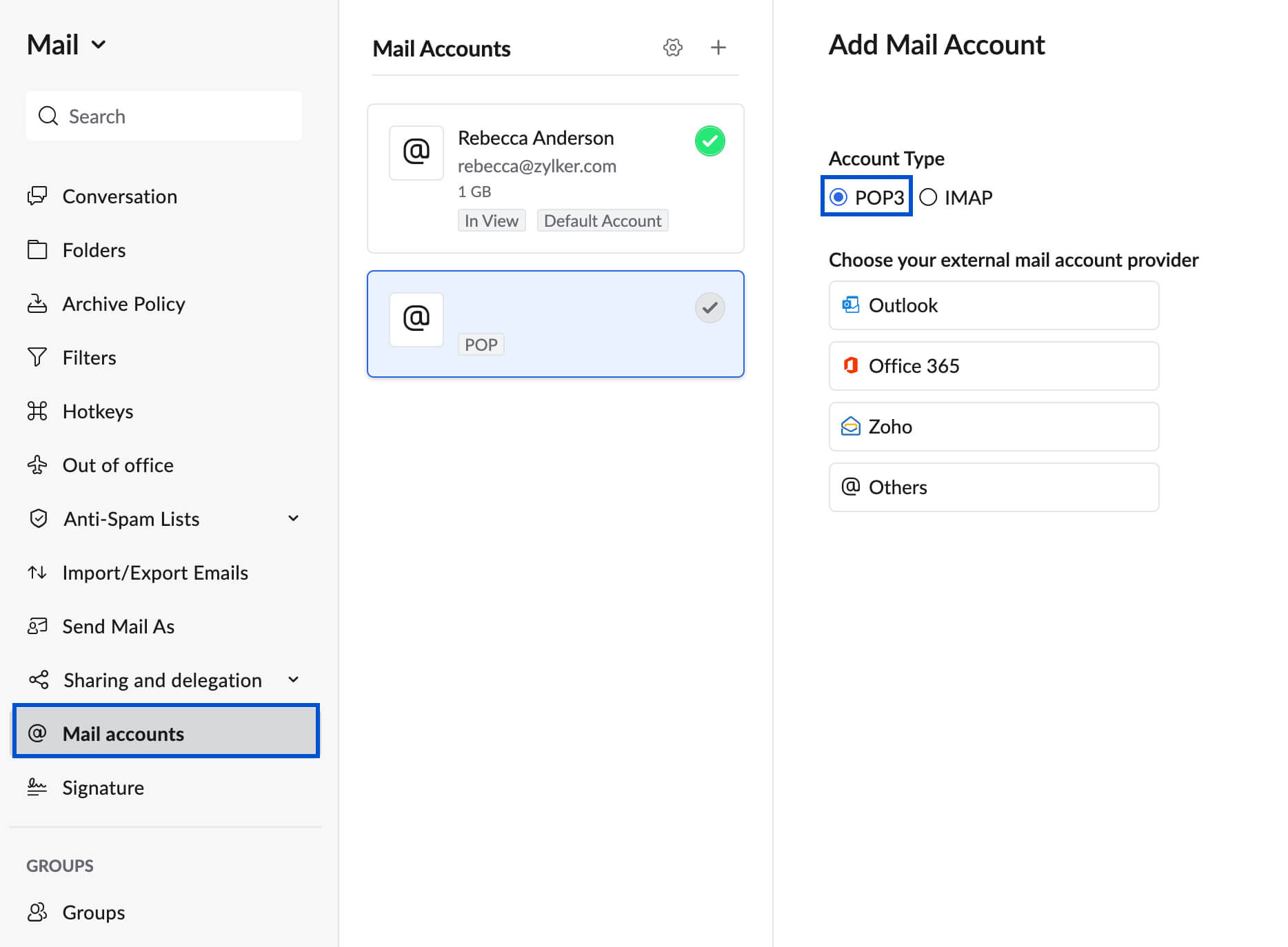
Task: Open the Signature settings section
Action: 103,786
